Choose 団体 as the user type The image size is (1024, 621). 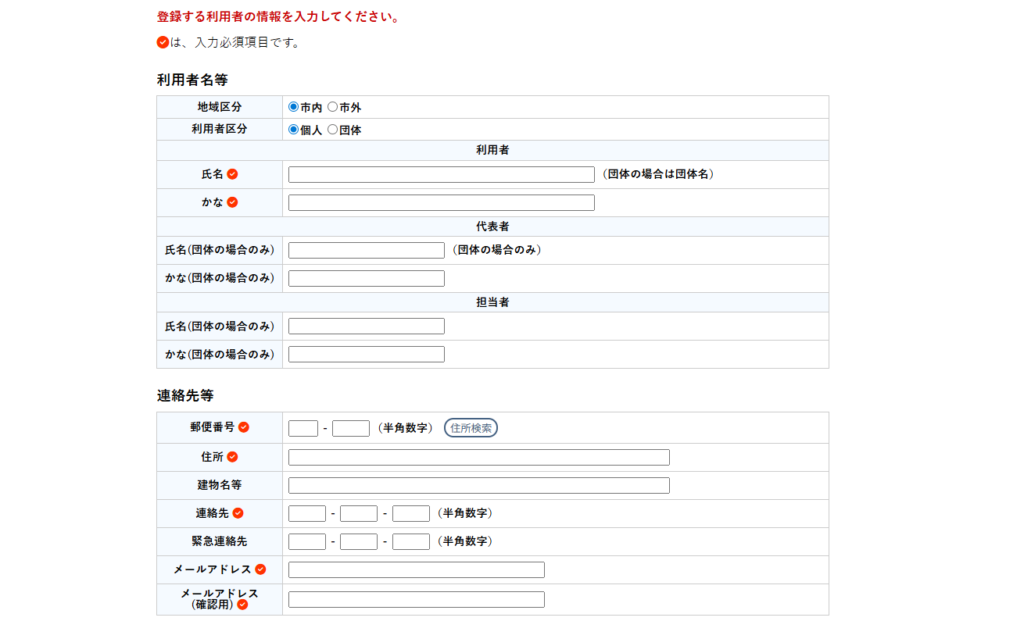333,130
